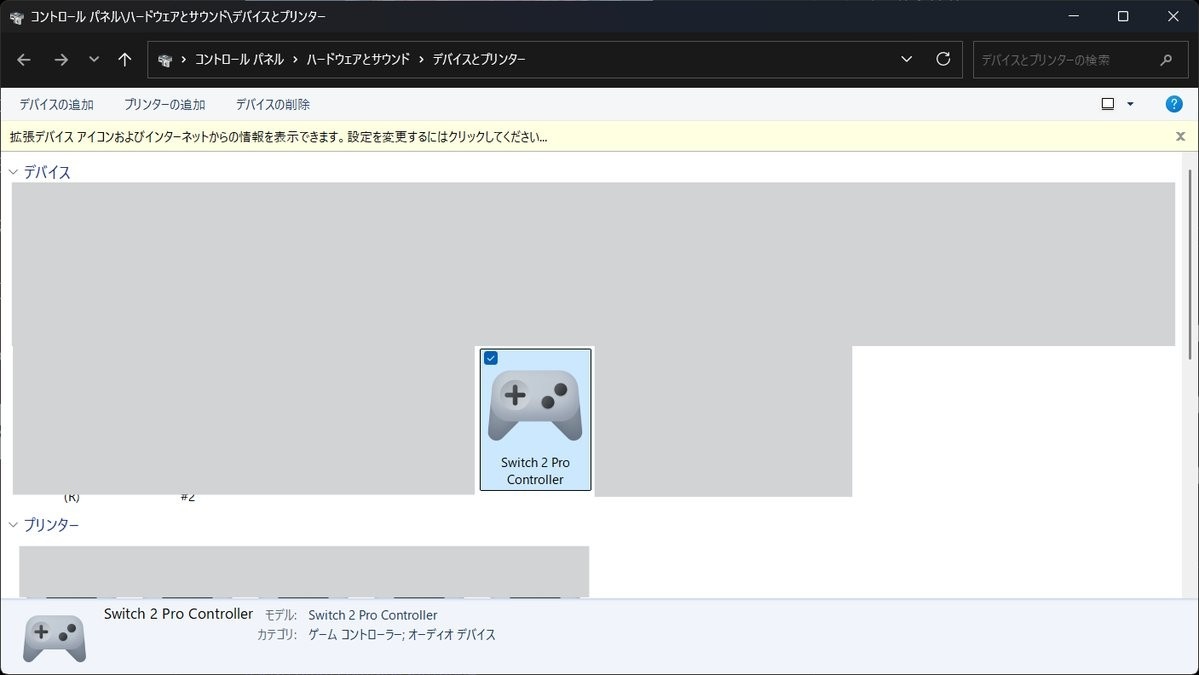Click デバイスの追加 in the toolbar
The height and width of the screenshot is (675, 1199).
(x=57, y=105)
